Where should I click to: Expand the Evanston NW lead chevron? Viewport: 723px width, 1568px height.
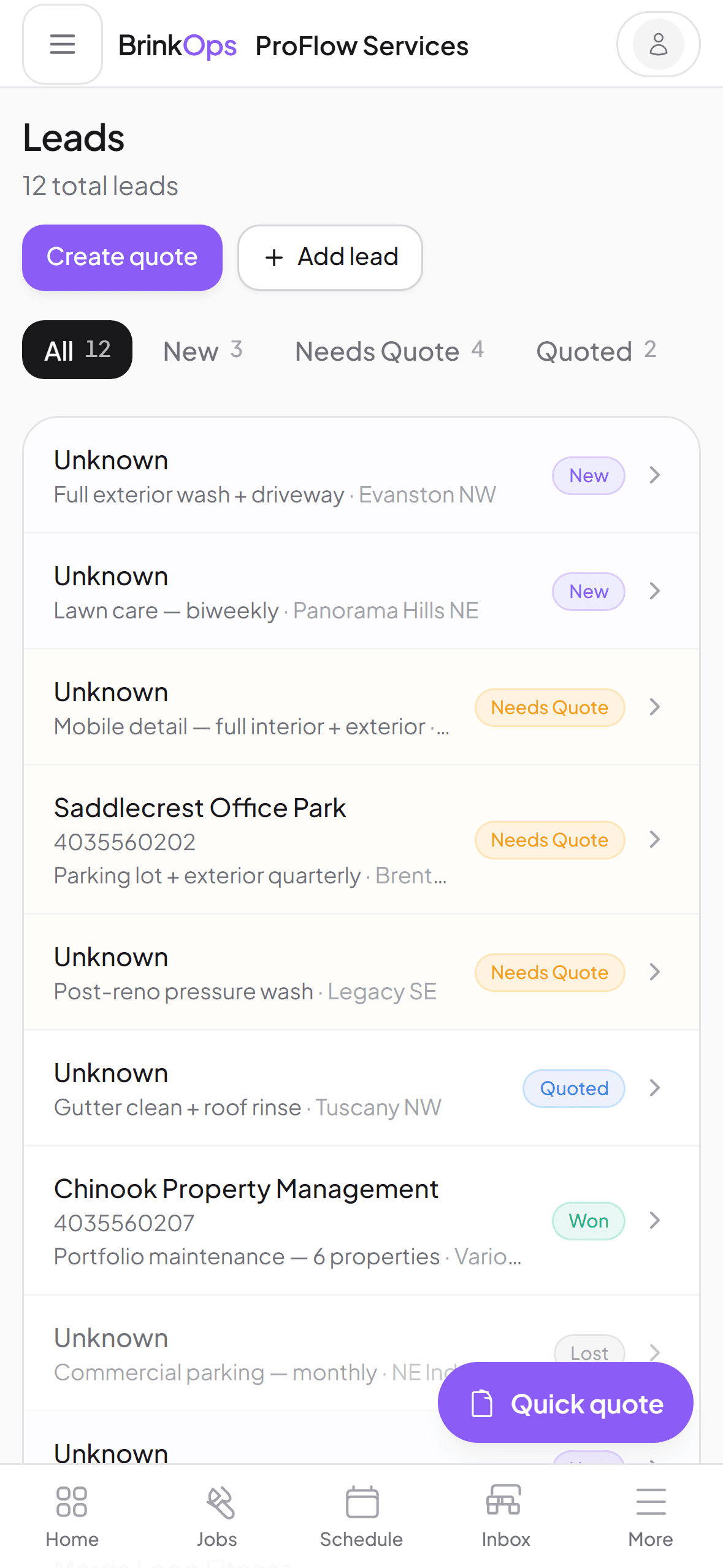655,475
